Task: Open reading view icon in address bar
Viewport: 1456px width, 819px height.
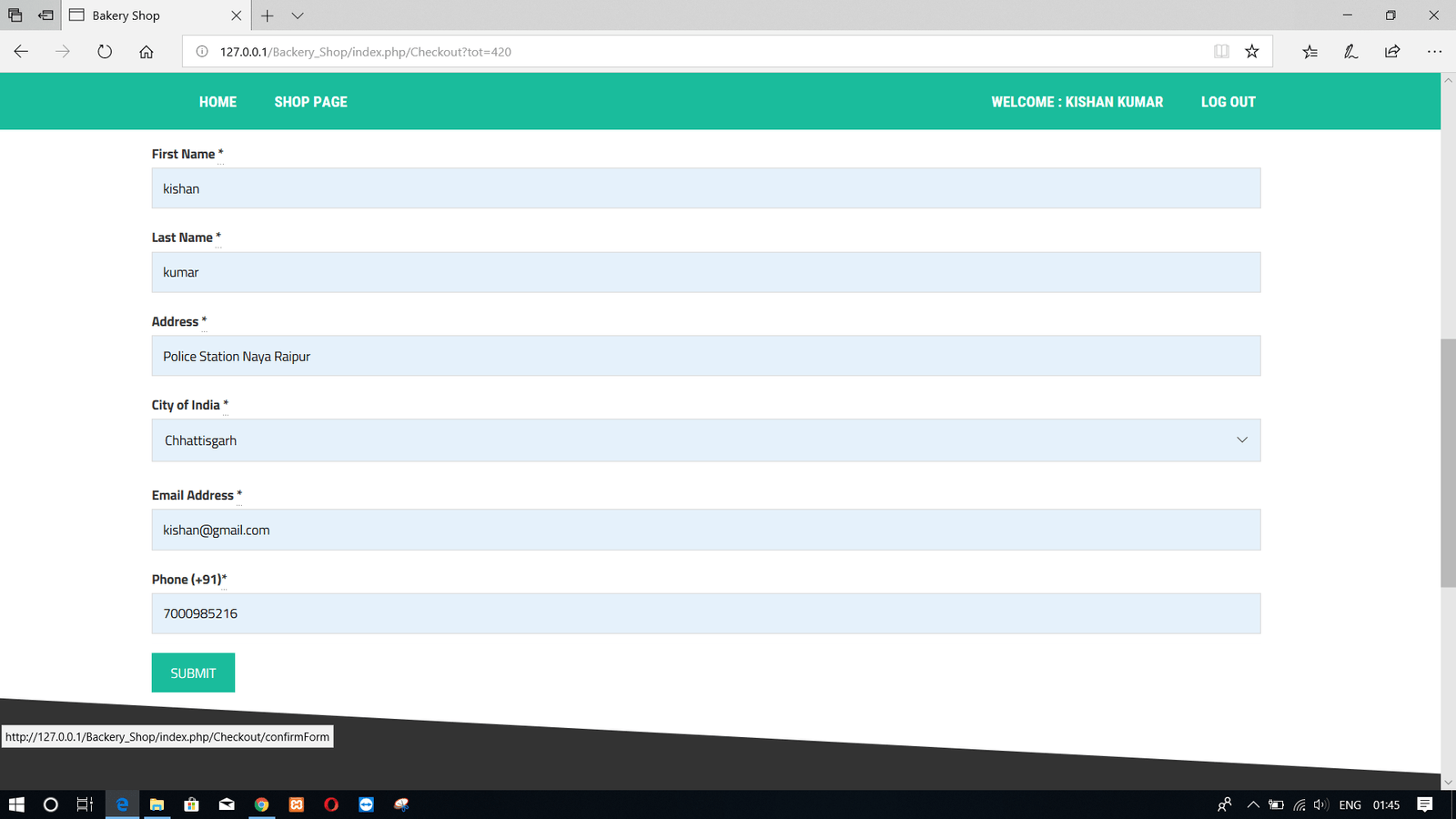Action: [x=1221, y=52]
